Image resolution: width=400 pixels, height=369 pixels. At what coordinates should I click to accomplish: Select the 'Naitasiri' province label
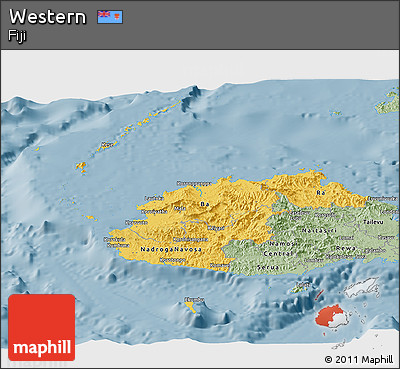319,230
